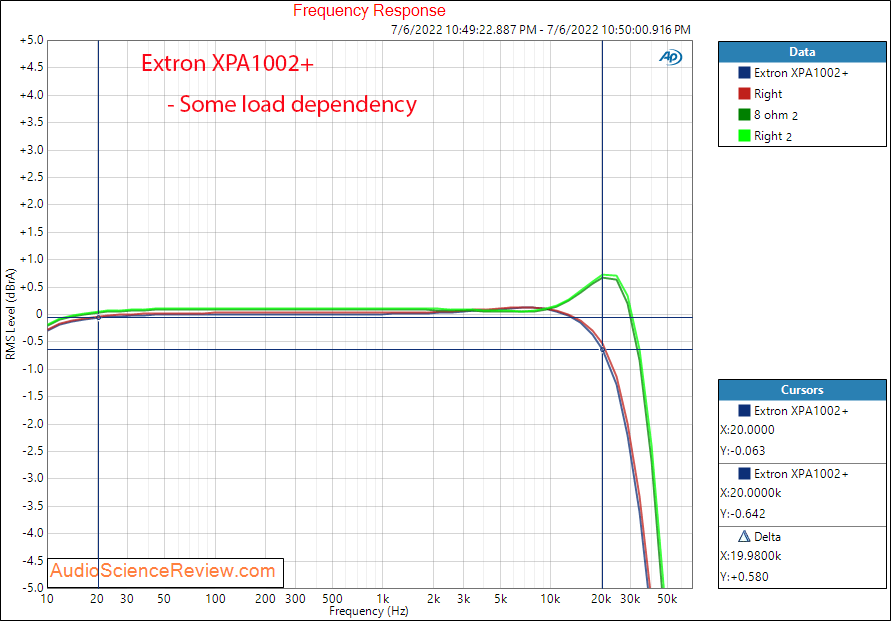Click the -3.0 tick label on the level axis

[33, 478]
